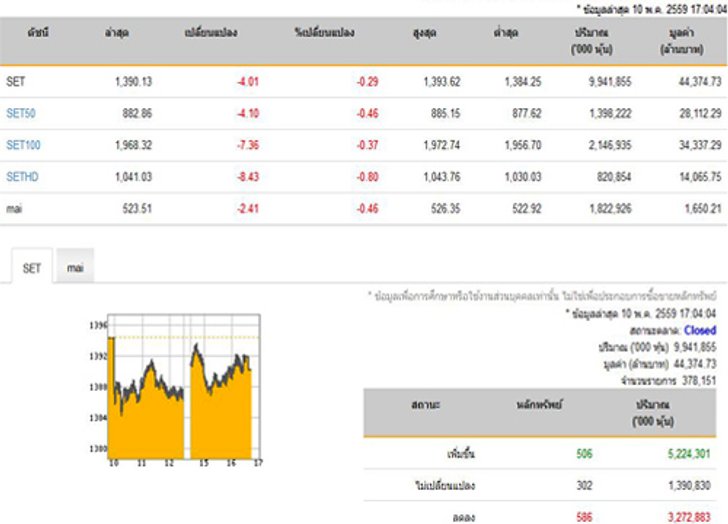This screenshot has width=728, height=524.
Task: Select the SET row label
Action: (15, 82)
